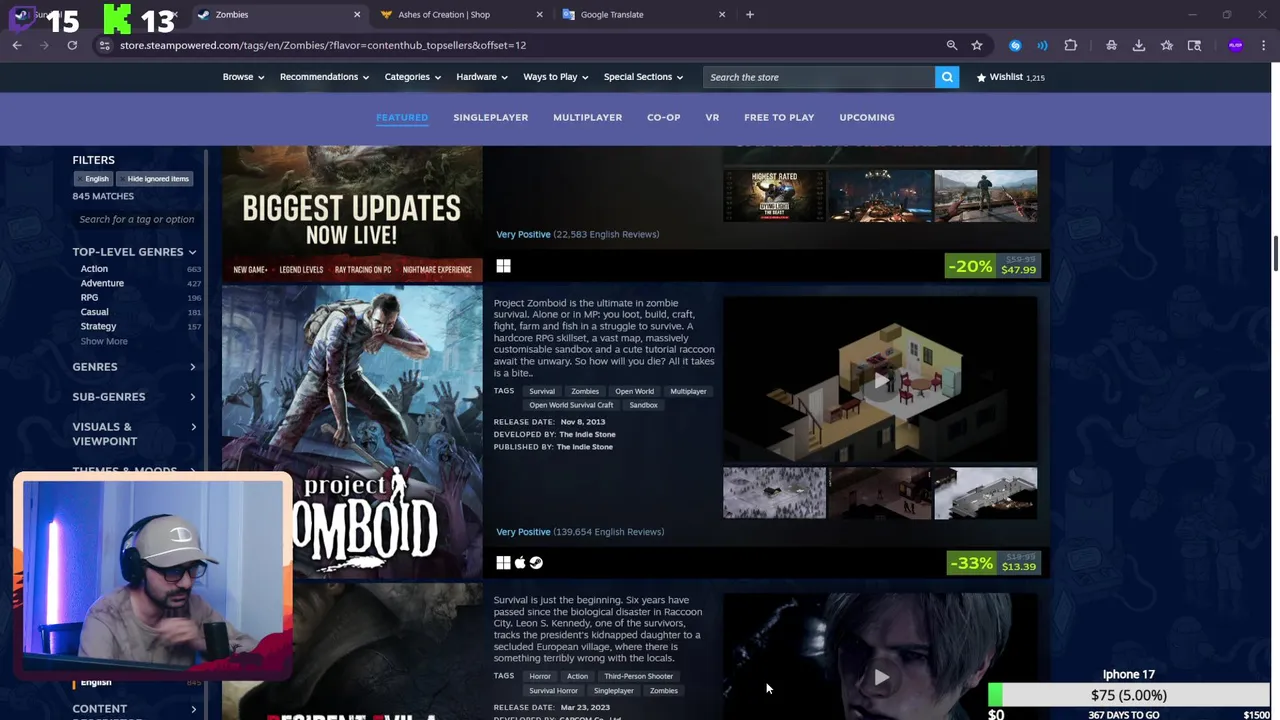Expand the Visuals & Viewpoint section
The height and width of the screenshot is (720, 1280).
coord(134,434)
